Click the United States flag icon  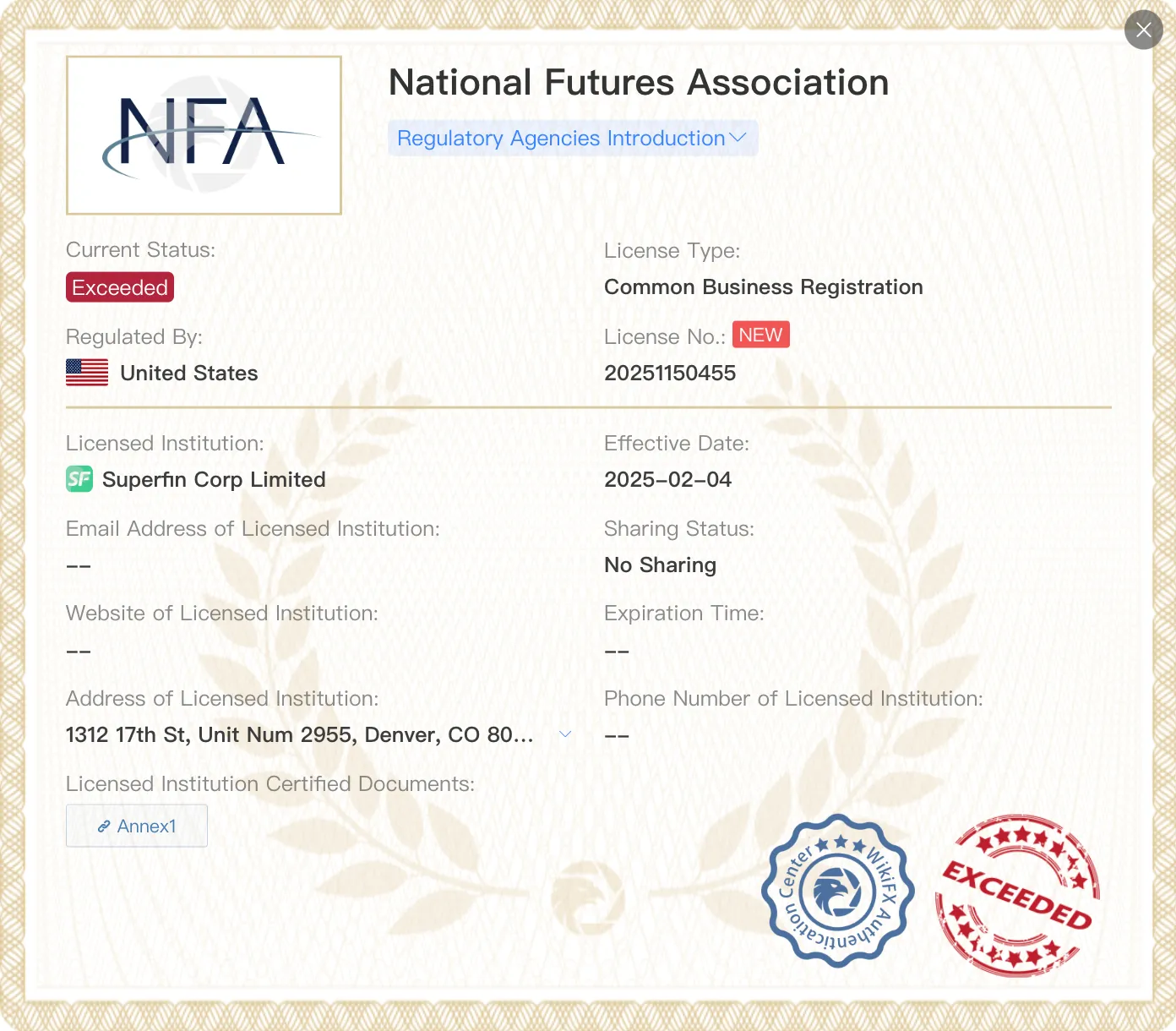pos(87,373)
